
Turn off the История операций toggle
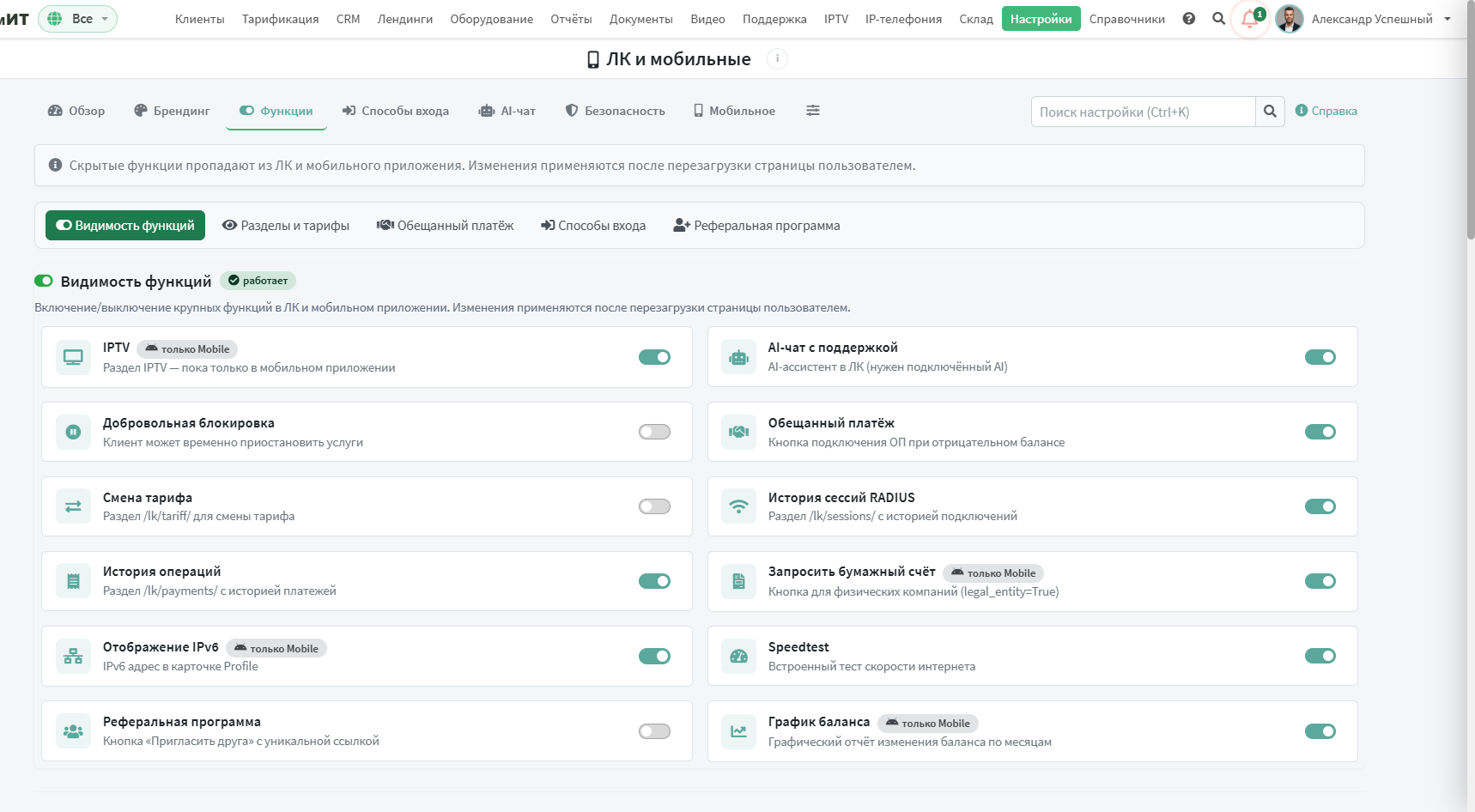click(654, 581)
